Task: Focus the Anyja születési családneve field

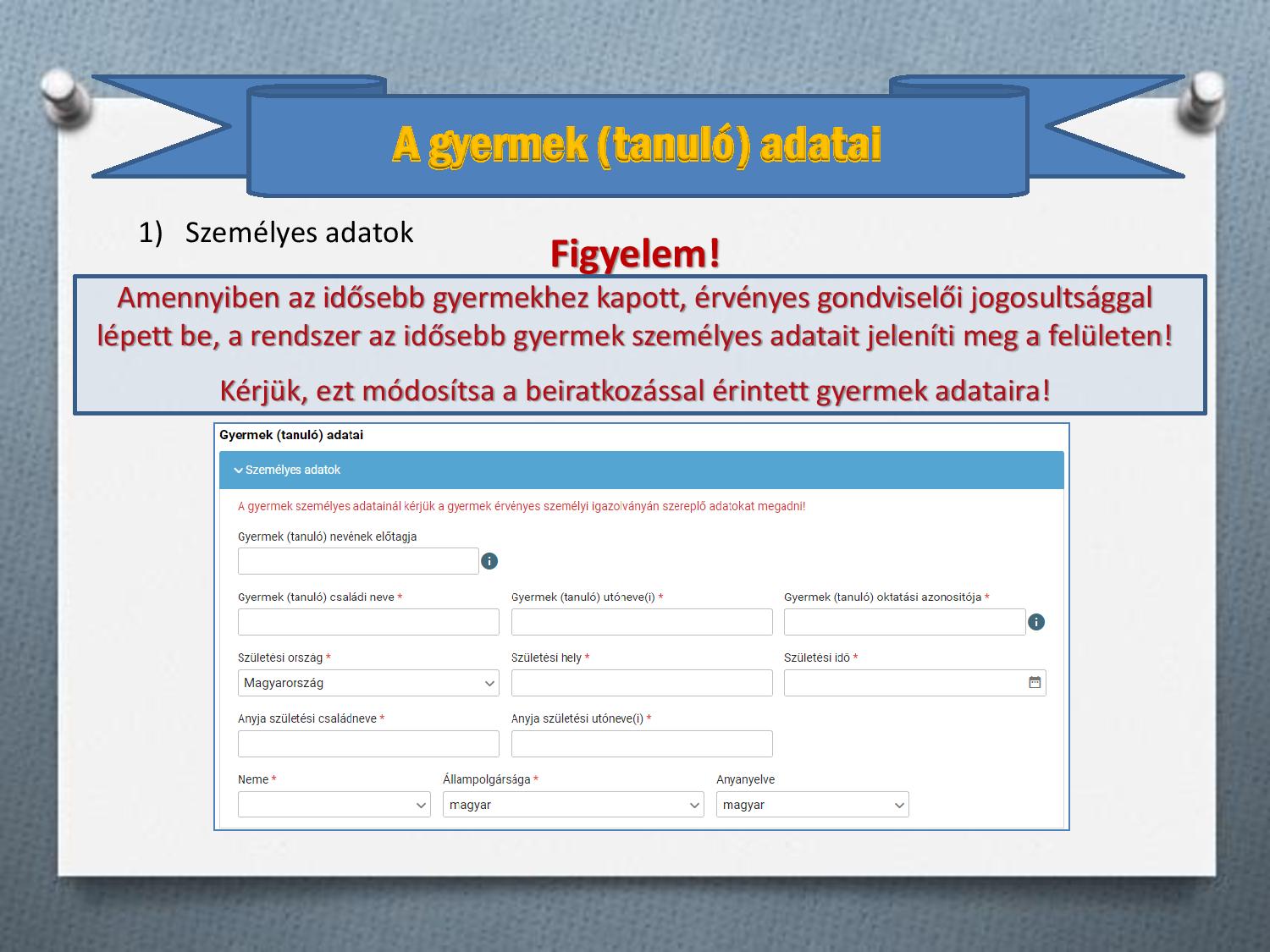Action: click(x=368, y=744)
